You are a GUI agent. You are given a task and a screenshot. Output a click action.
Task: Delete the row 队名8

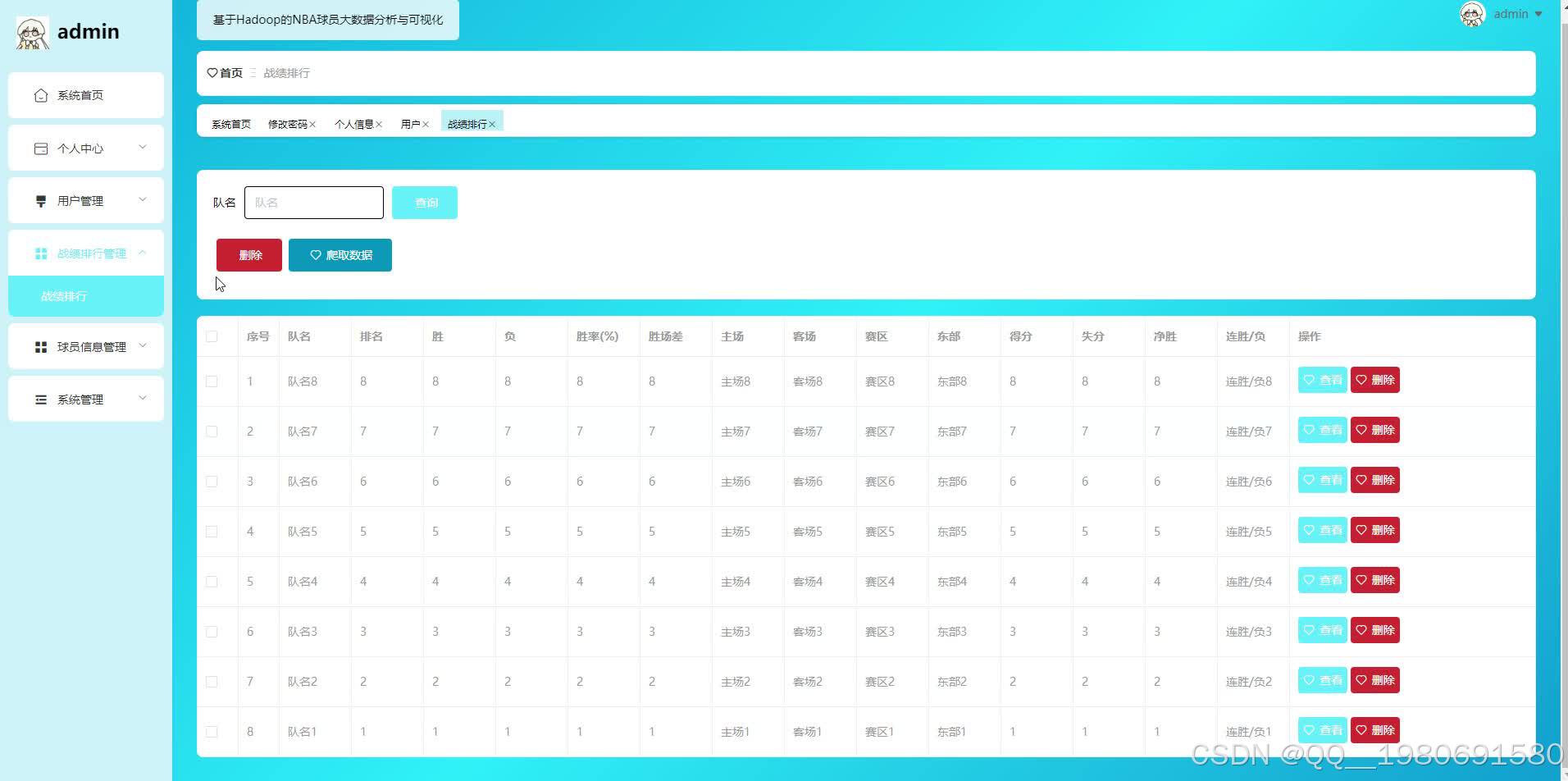click(1375, 380)
